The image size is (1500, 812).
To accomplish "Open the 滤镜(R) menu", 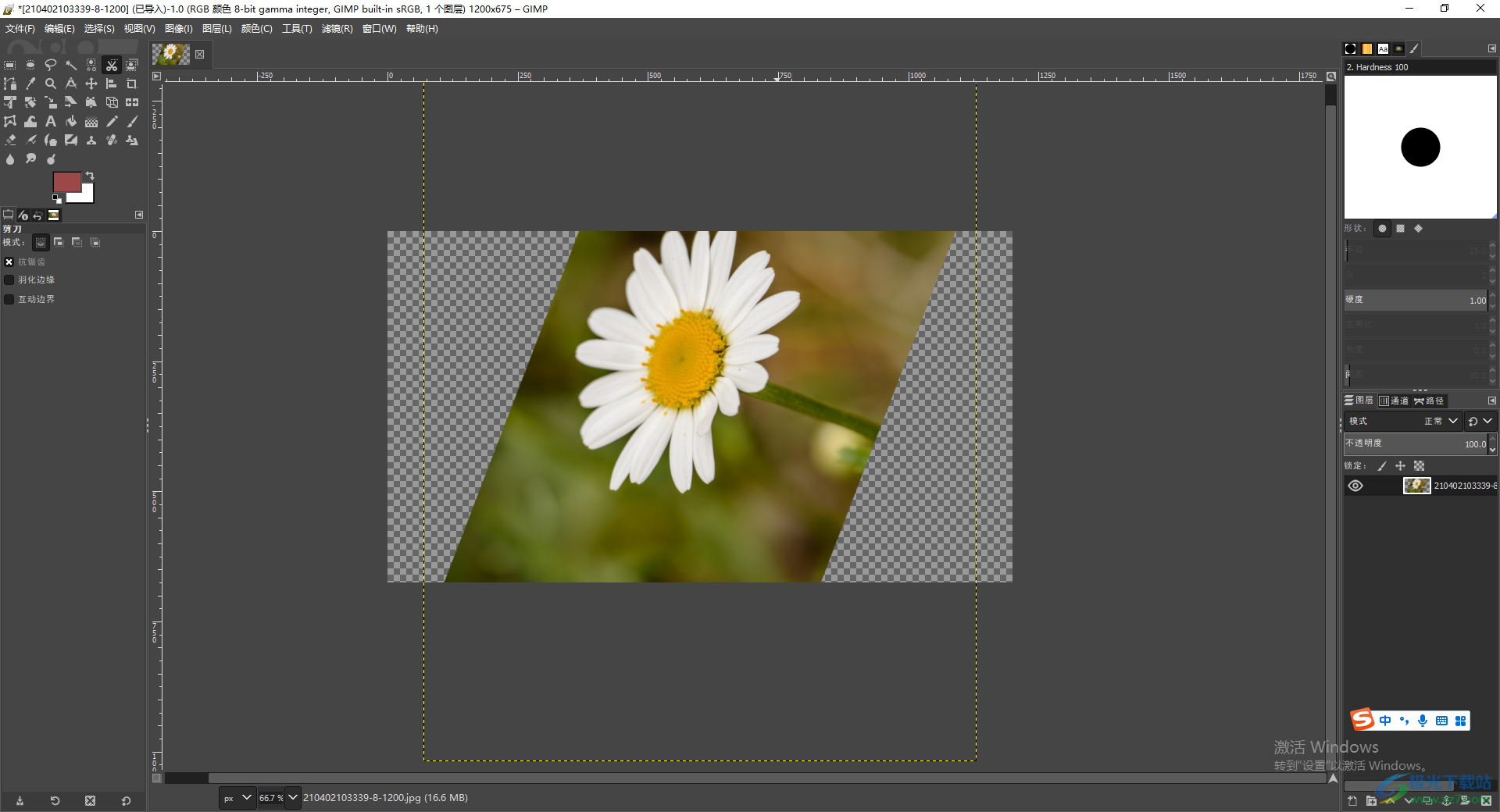I will click(337, 29).
